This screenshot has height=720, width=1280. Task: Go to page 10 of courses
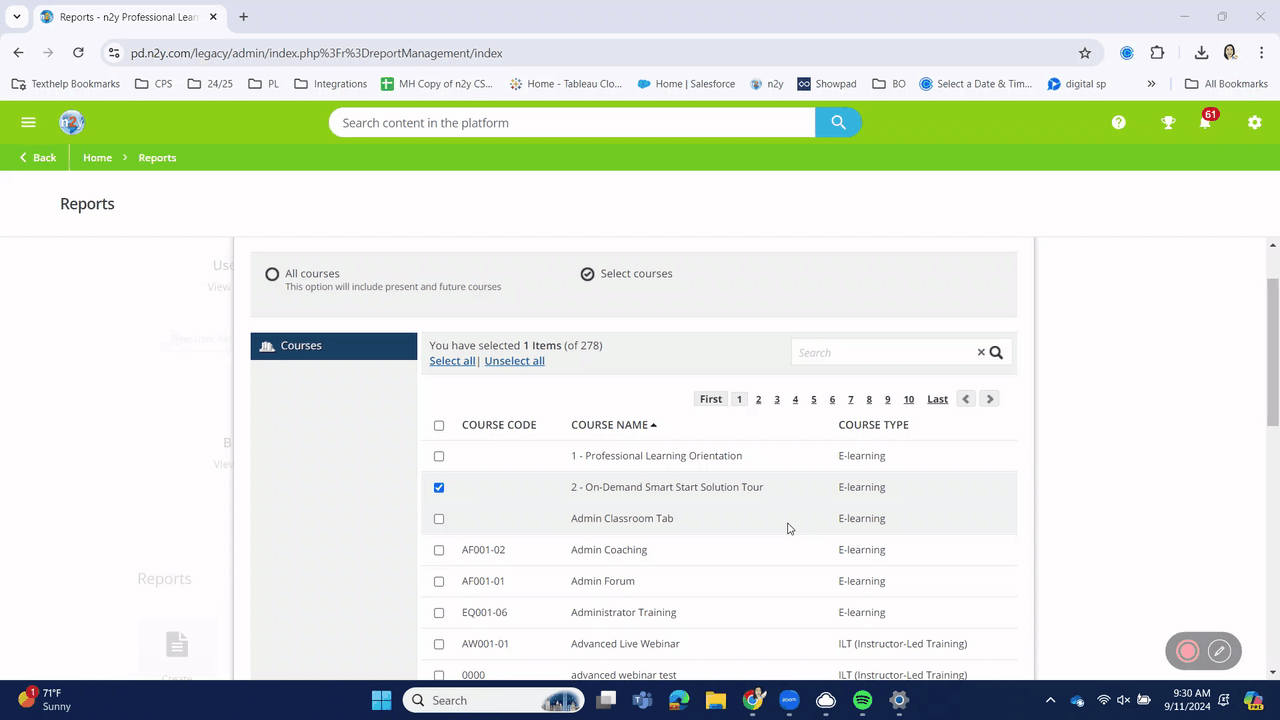tap(908, 399)
